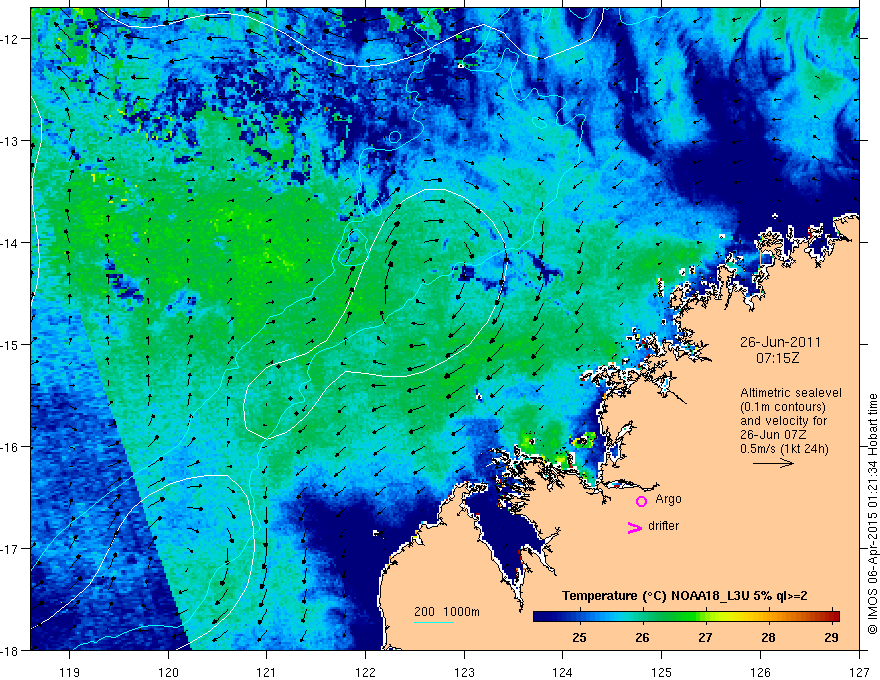Click the temperature color bar
The height and width of the screenshot is (680, 880).
pos(686,616)
